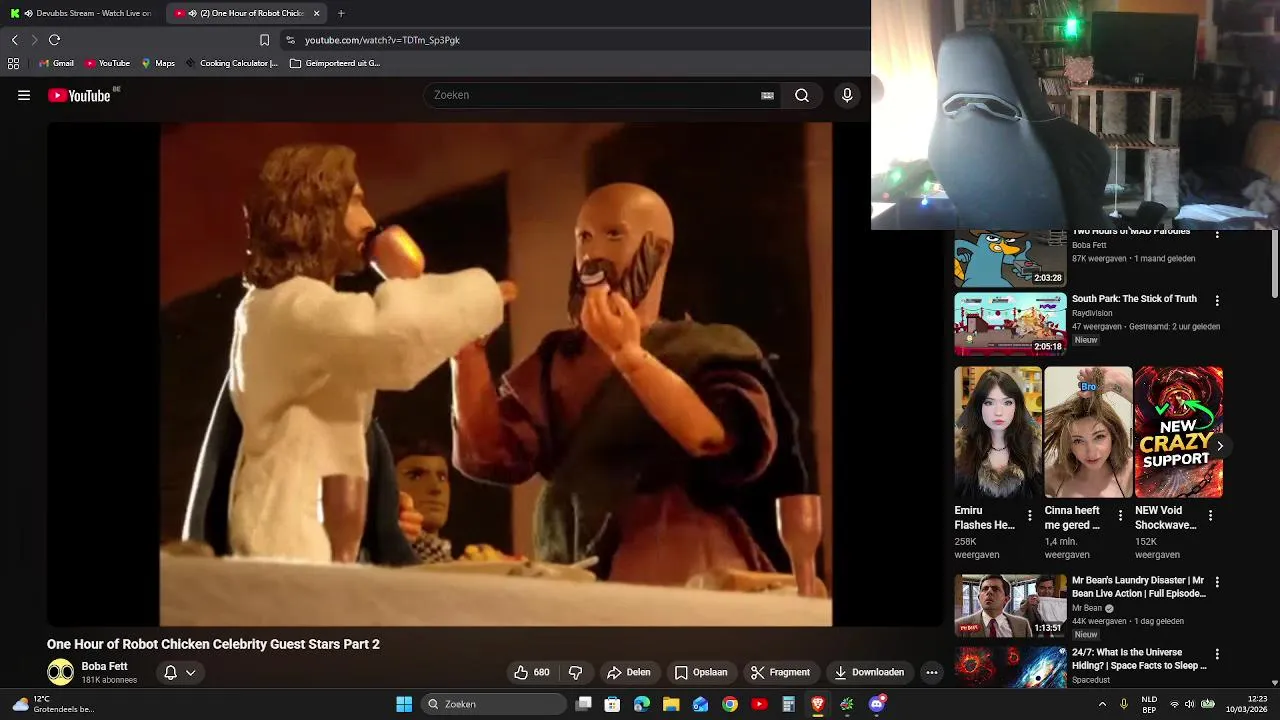Open Google Chrome from taskbar
This screenshot has width=1280, height=720.
click(730, 704)
